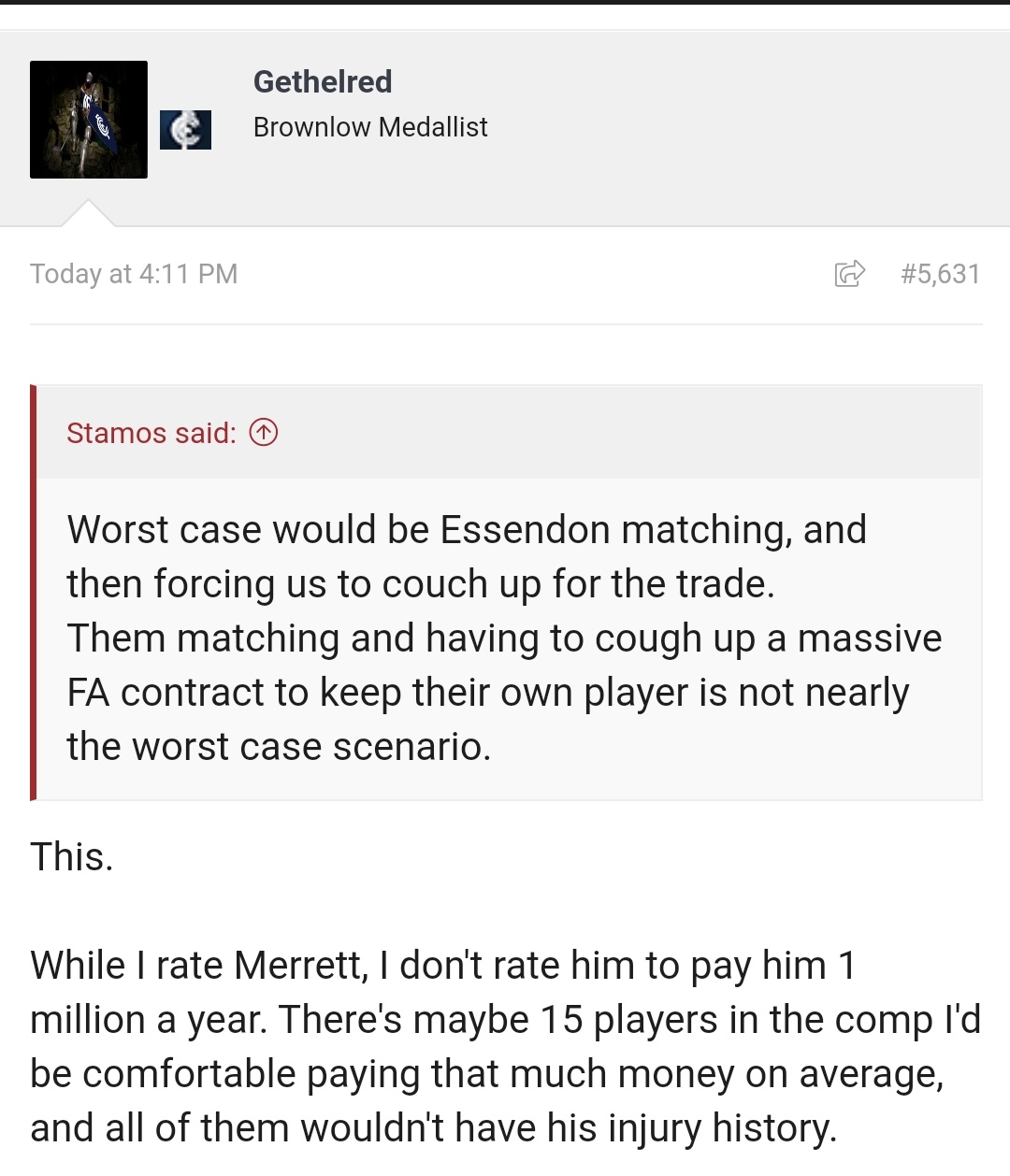
Task: Click the dark bar at page top
Action: tap(505, 3)
